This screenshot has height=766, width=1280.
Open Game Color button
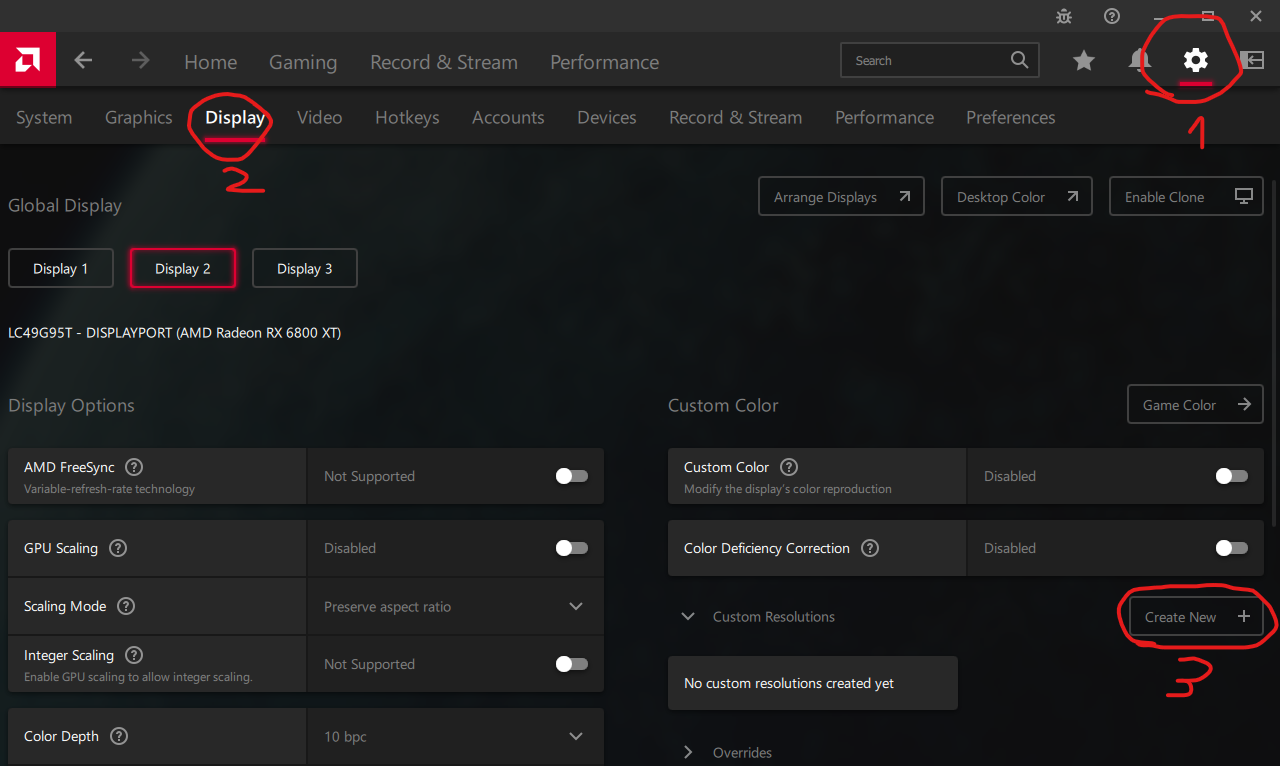(1196, 405)
